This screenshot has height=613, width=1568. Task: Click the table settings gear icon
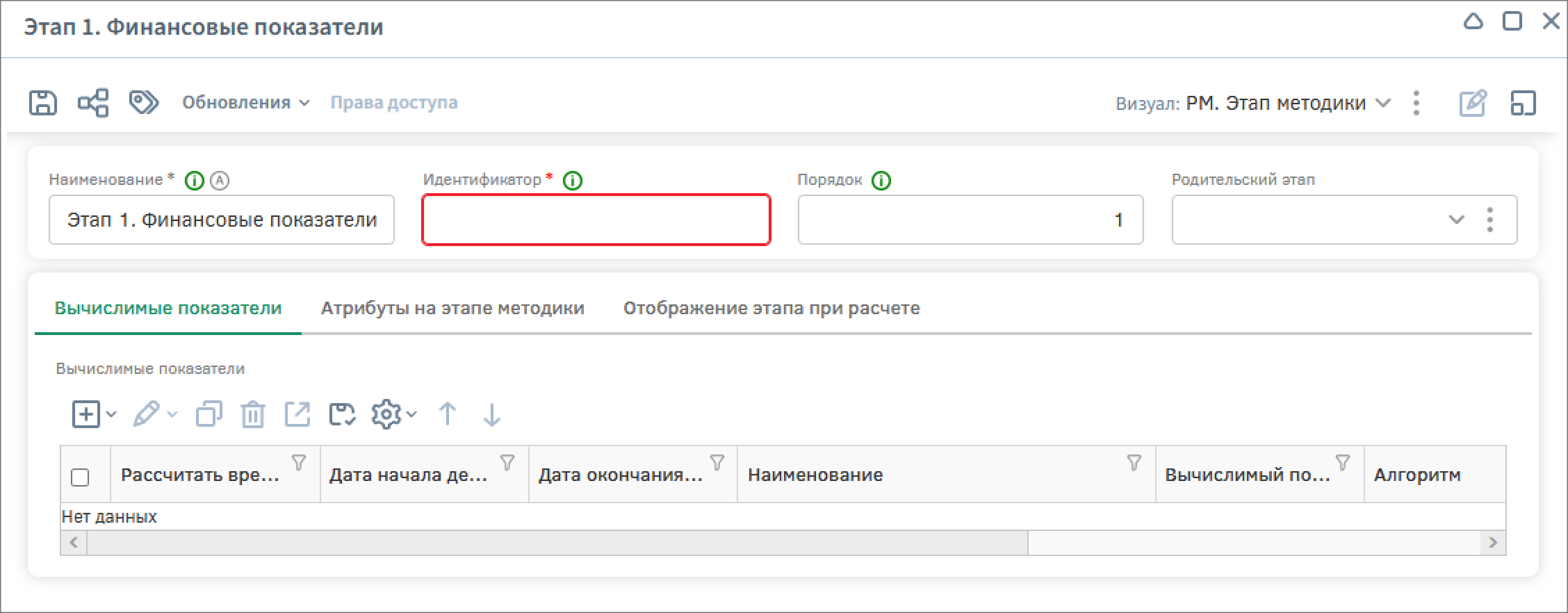(x=386, y=414)
